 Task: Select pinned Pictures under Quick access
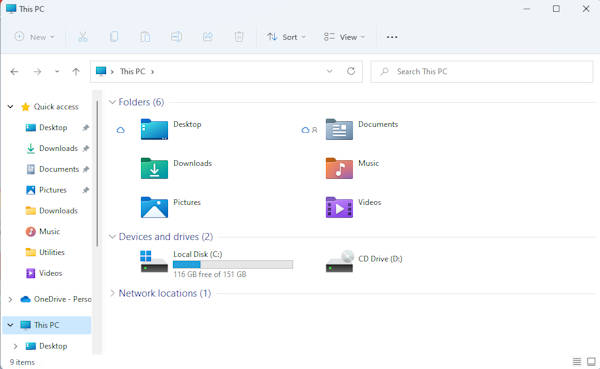pyautogui.click(x=52, y=190)
